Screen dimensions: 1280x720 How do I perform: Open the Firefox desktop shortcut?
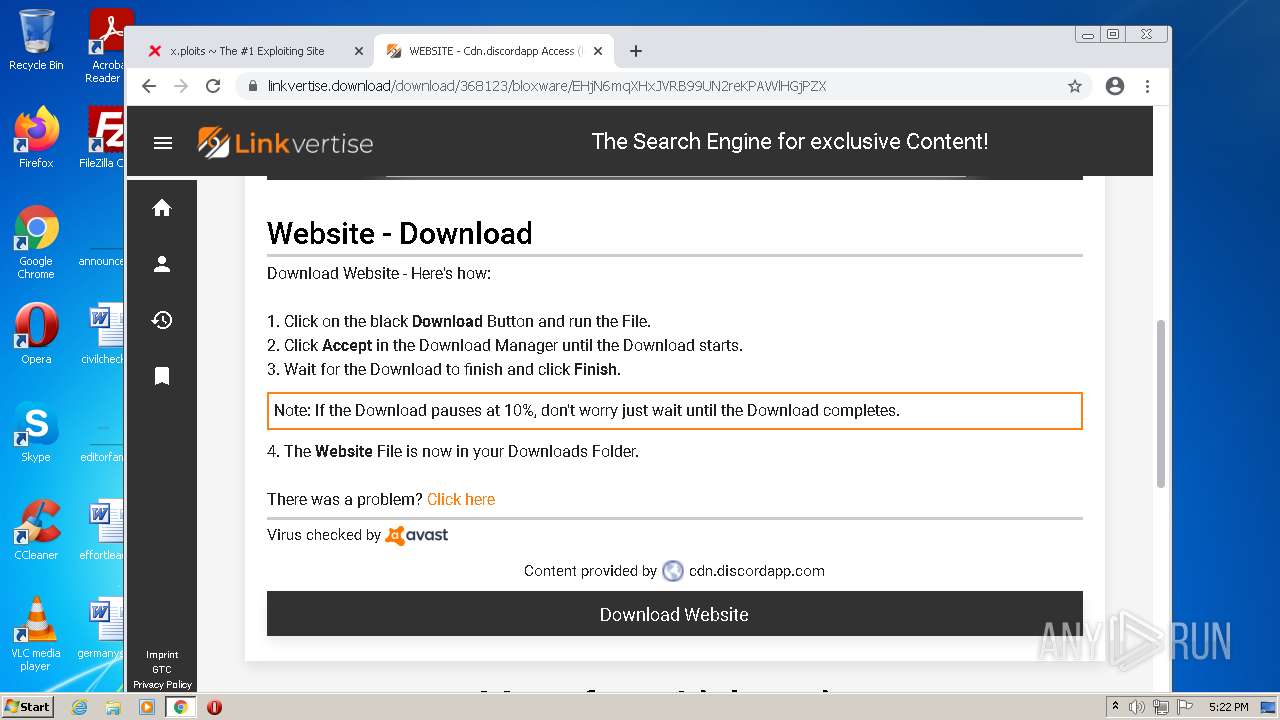36,138
